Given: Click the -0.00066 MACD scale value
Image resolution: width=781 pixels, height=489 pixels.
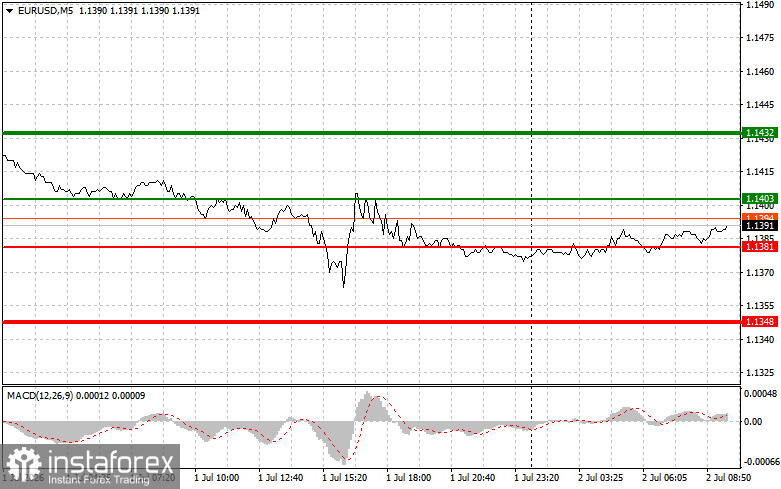Looking at the screenshot, I should tap(761, 462).
